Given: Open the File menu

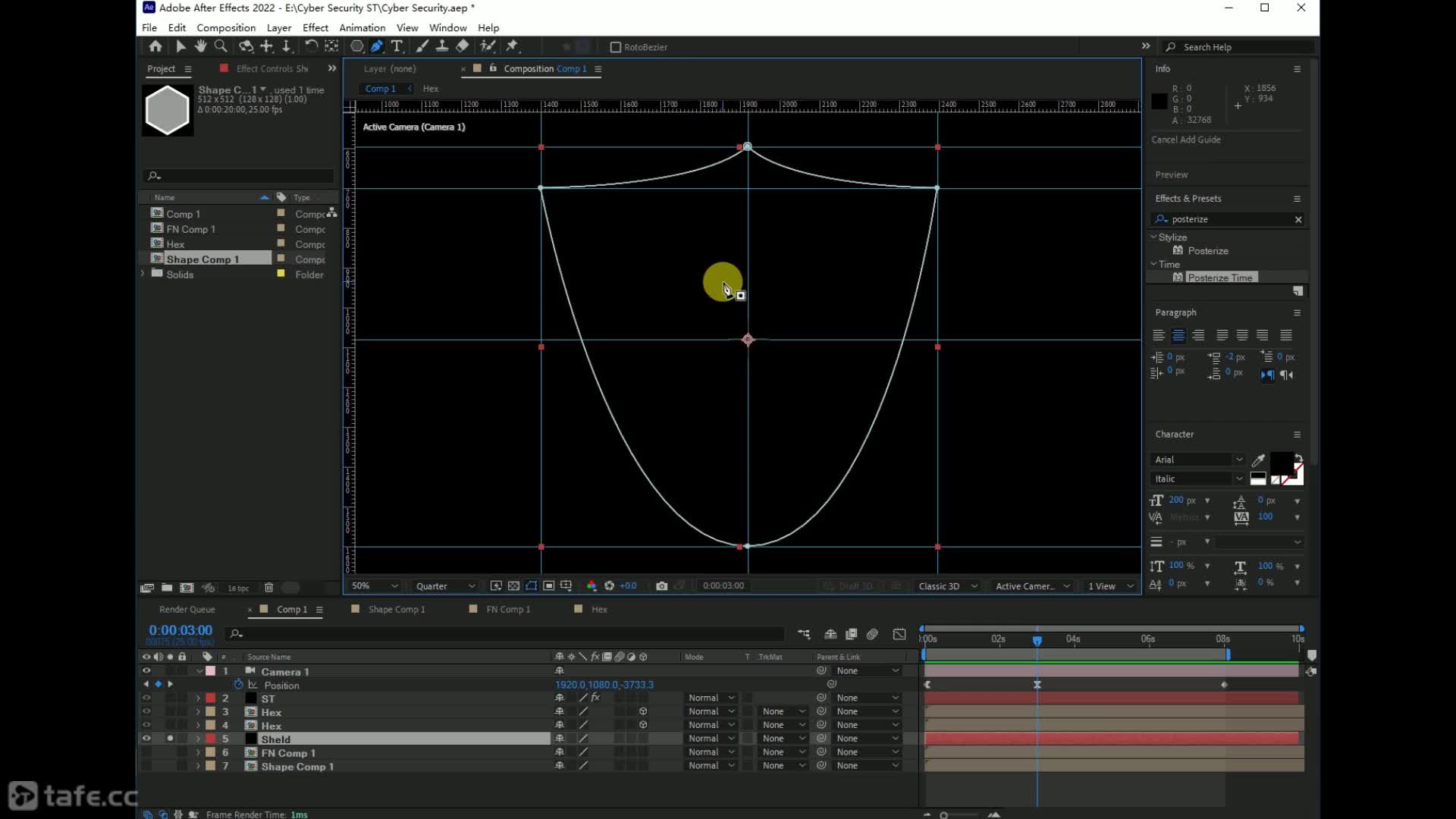Looking at the screenshot, I should pyautogui.click(x=149, y=27).
